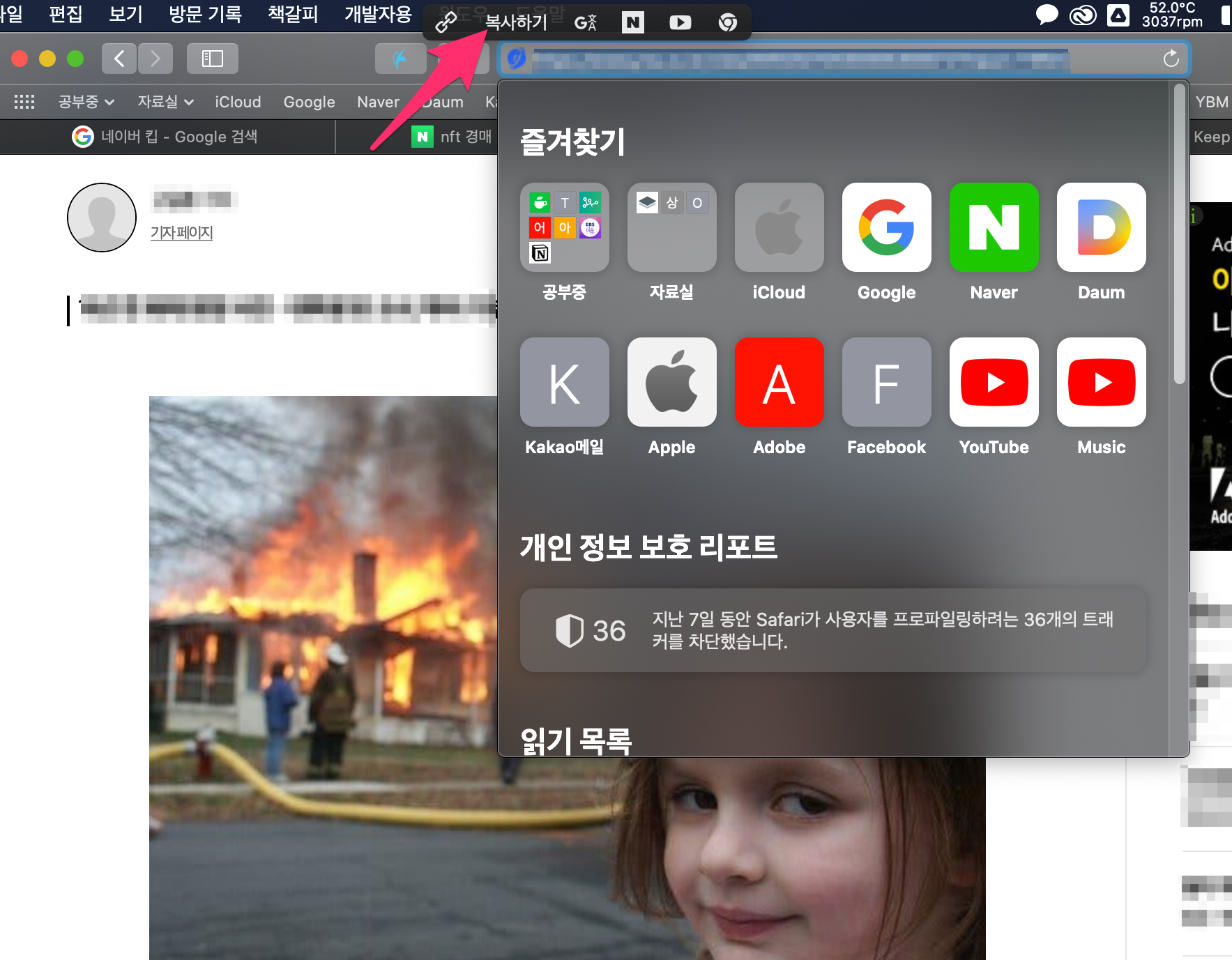Click the Safari back button
Image resolution: width=1232 pixels, height=960 pixels.
pos(119,59)
